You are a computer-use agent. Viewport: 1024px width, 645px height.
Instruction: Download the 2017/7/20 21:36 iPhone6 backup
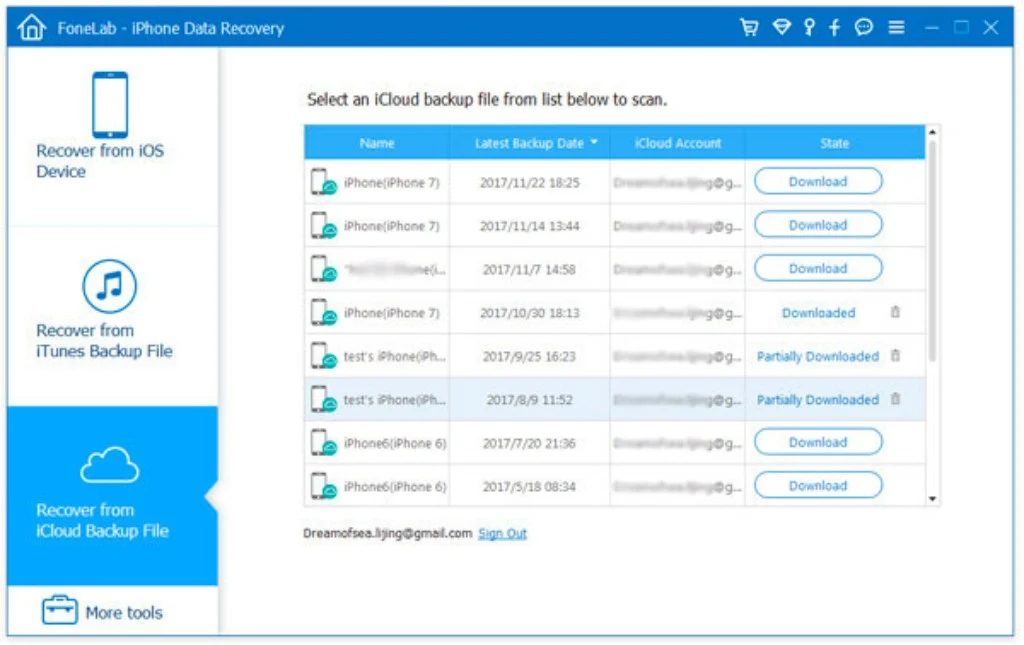pos(818,442)
